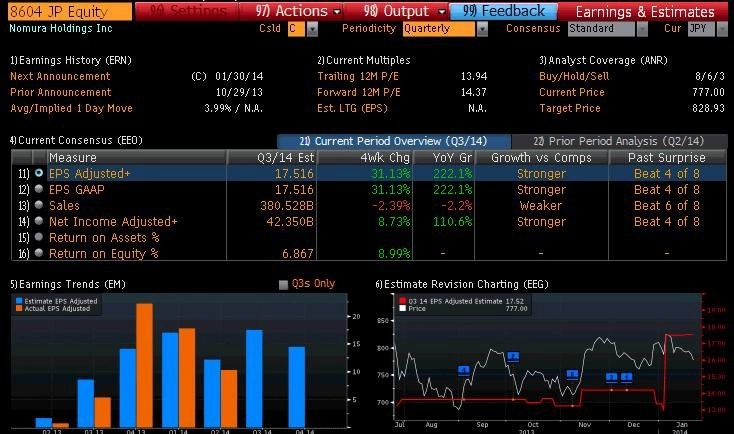Click the earnings marker icon before November
This screenshot has width=734, height=434.
coord(572,374)
